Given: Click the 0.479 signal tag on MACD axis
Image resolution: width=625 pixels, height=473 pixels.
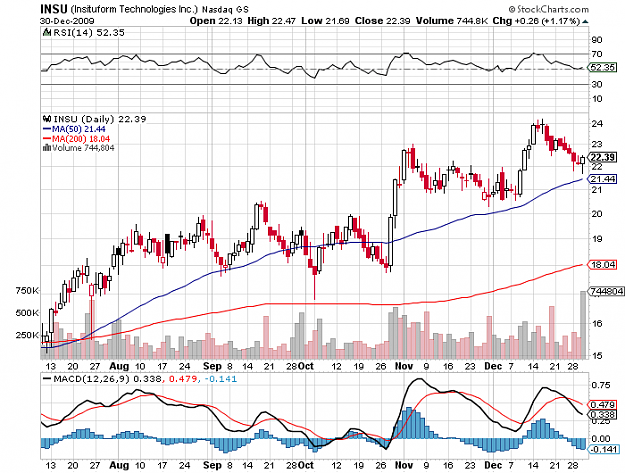Looking at the screenshot, I should tap(603, 405).
